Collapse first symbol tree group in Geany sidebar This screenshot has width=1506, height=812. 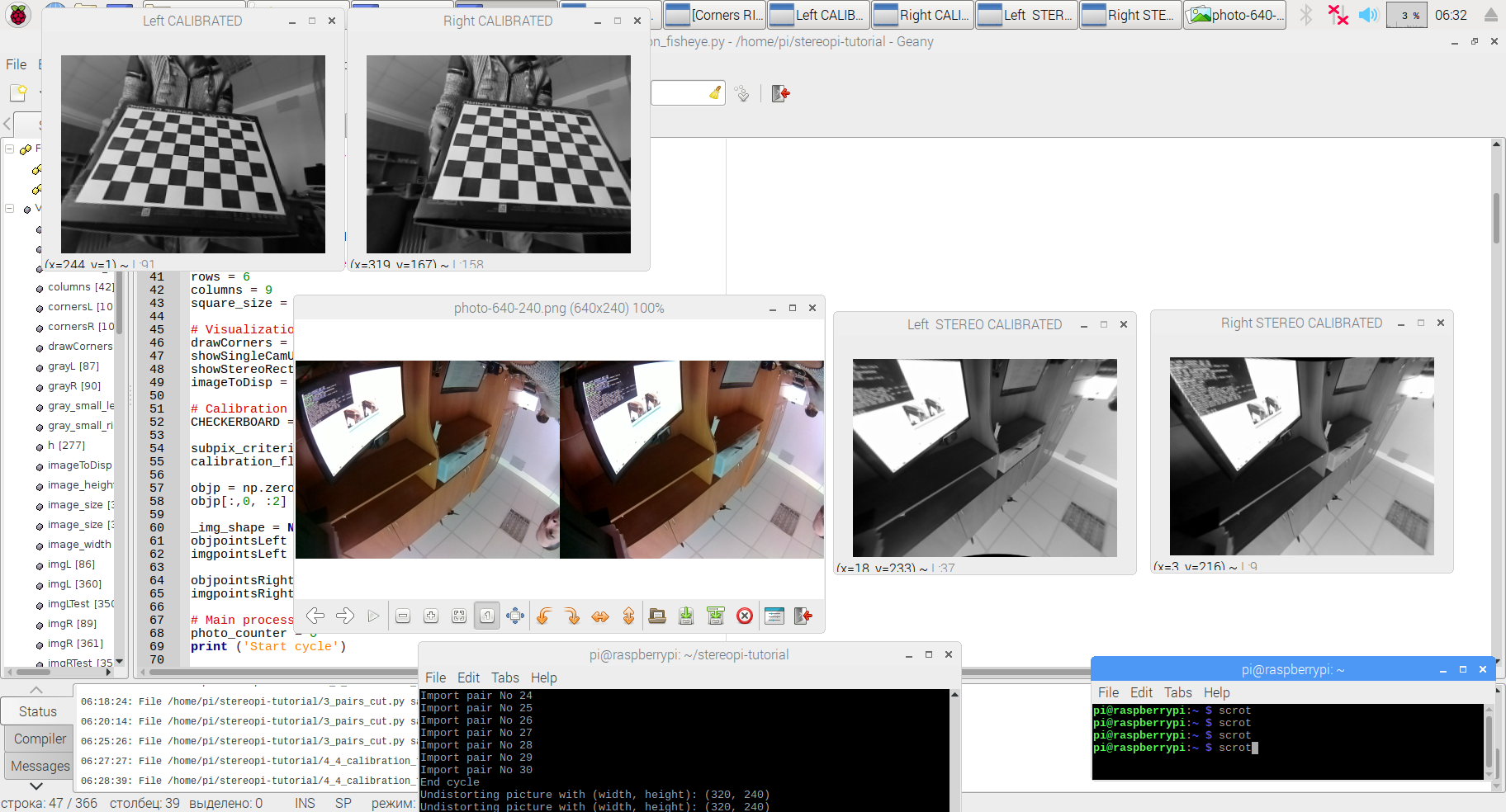click(10, 149)
